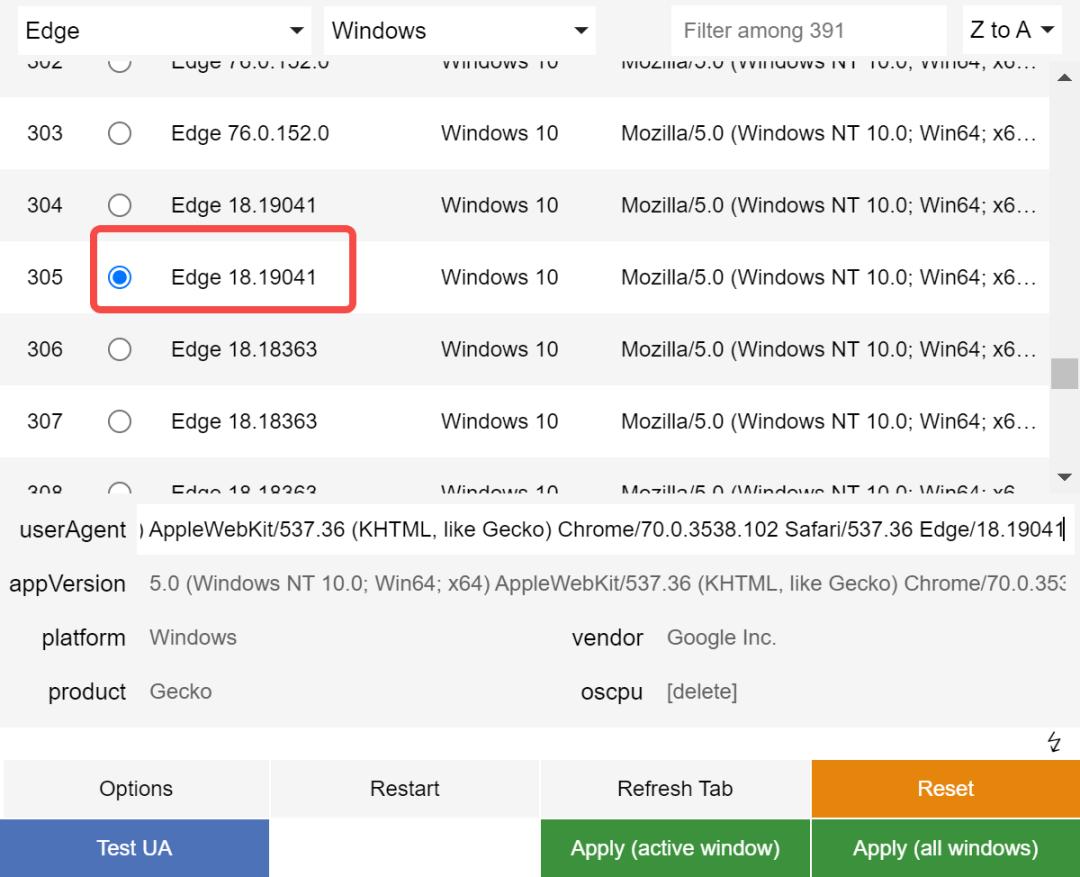Click Refresh Tab

(x=675, y=789)
